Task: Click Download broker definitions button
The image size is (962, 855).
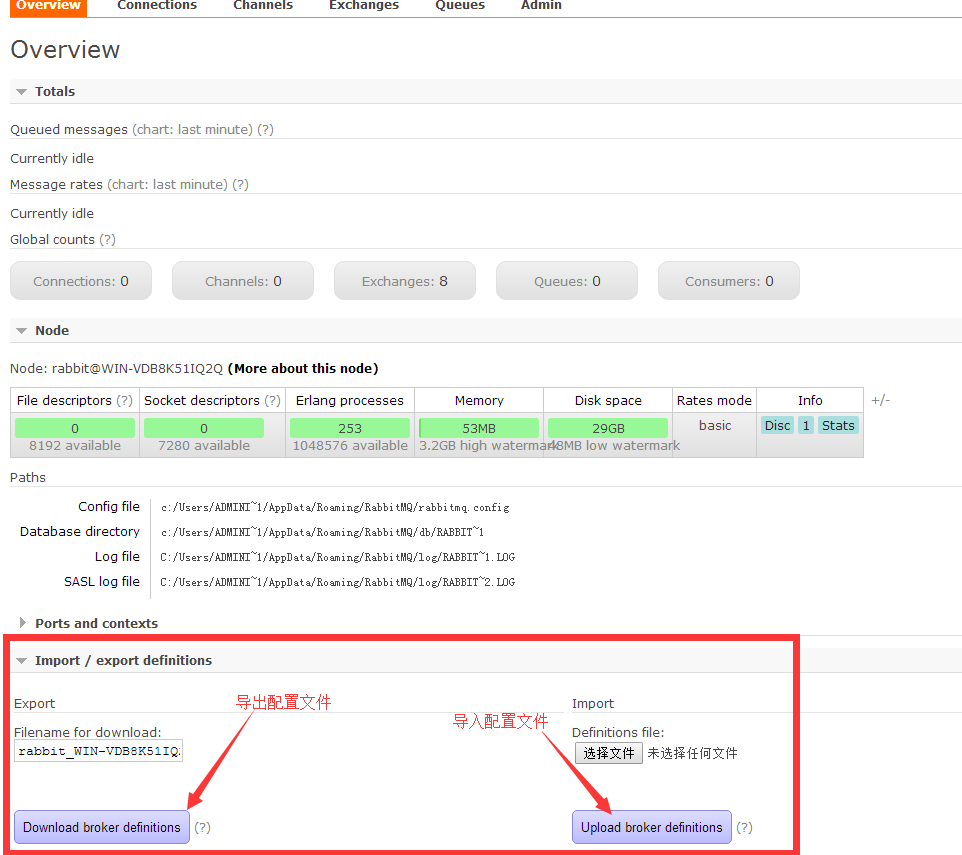Action: point(102,827)
